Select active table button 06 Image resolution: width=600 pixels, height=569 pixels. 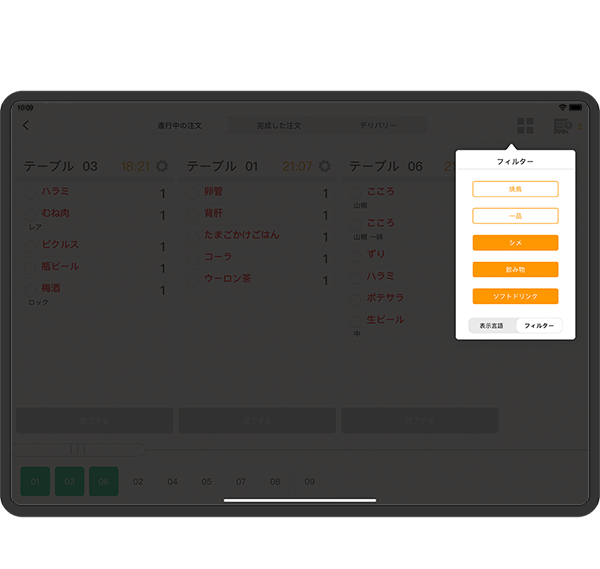coord(104,481)
